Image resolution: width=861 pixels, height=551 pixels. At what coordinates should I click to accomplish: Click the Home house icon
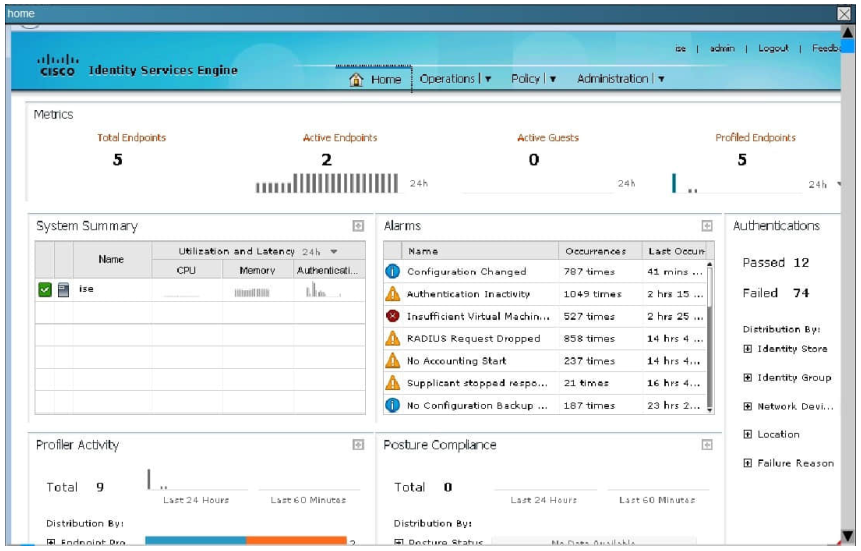356,79
